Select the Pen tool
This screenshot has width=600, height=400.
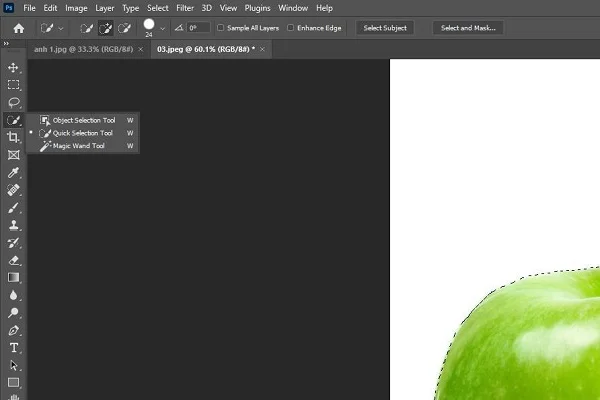(x=14, y=330)
